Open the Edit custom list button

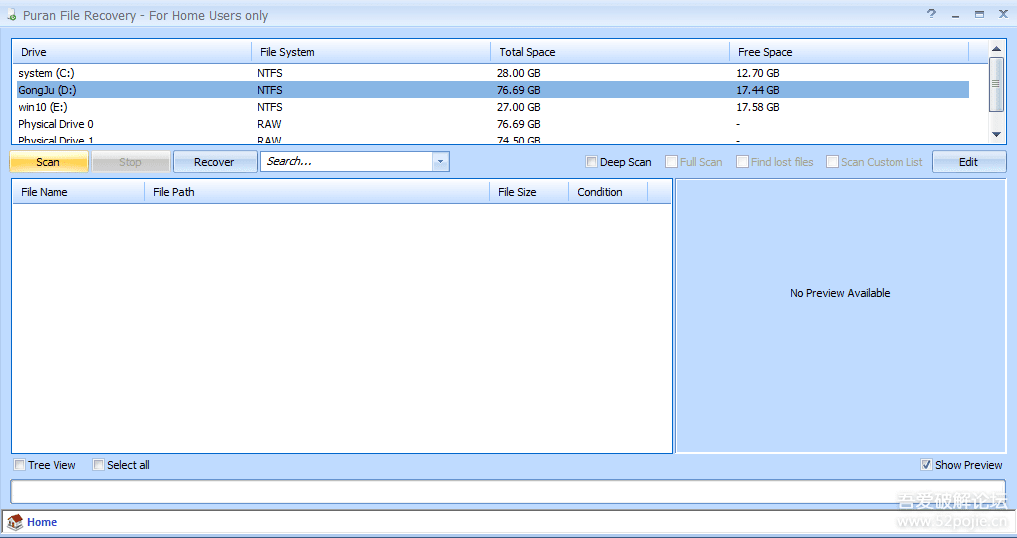[x=969, y=162]
